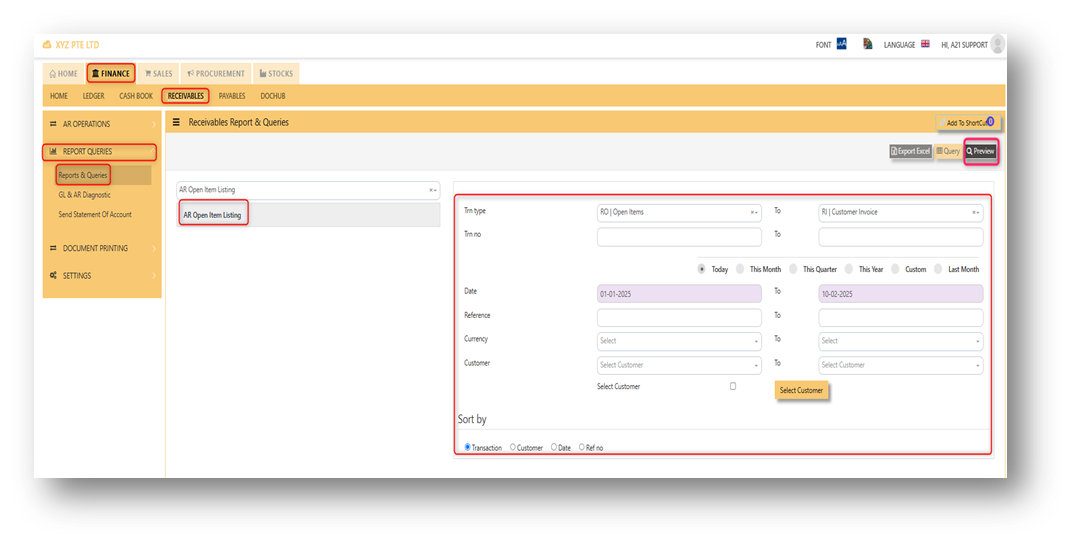Go to HOME in the finance submenu

click(x=59, y=96)
